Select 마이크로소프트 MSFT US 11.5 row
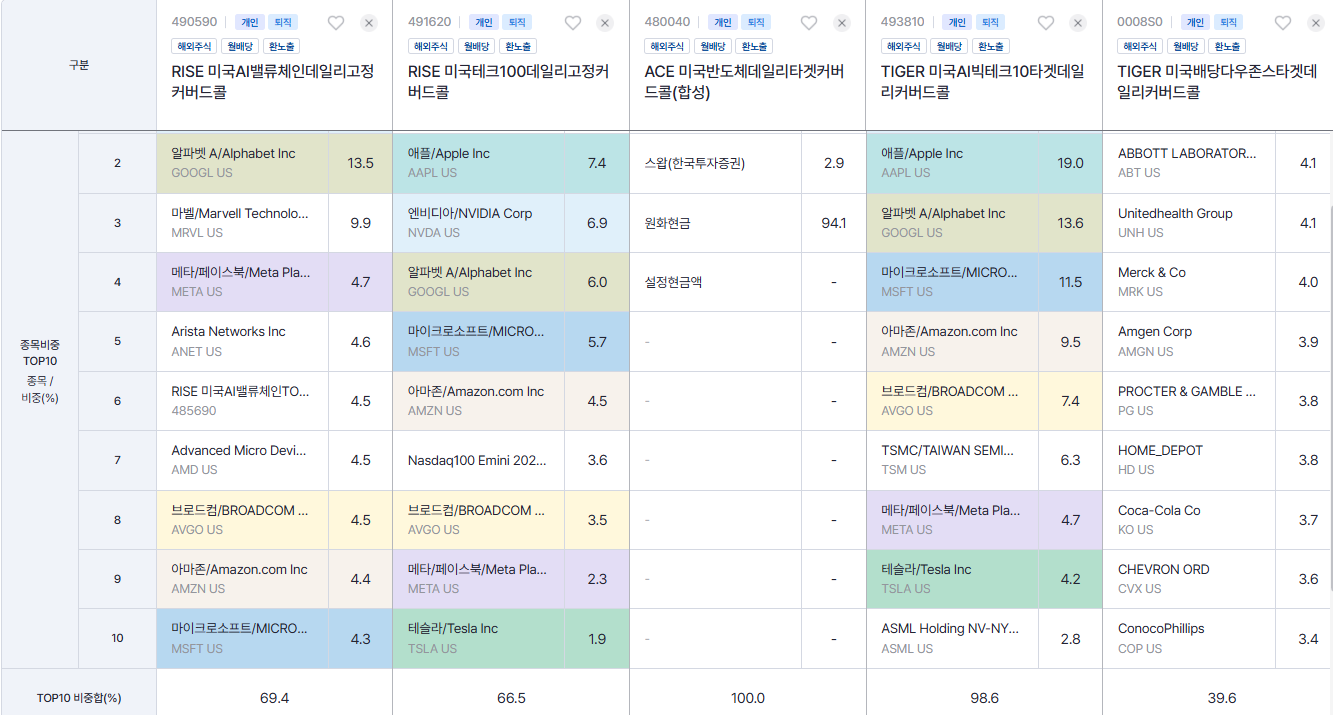This screenshot has height=715, width=1333. [x=984, y=282]
